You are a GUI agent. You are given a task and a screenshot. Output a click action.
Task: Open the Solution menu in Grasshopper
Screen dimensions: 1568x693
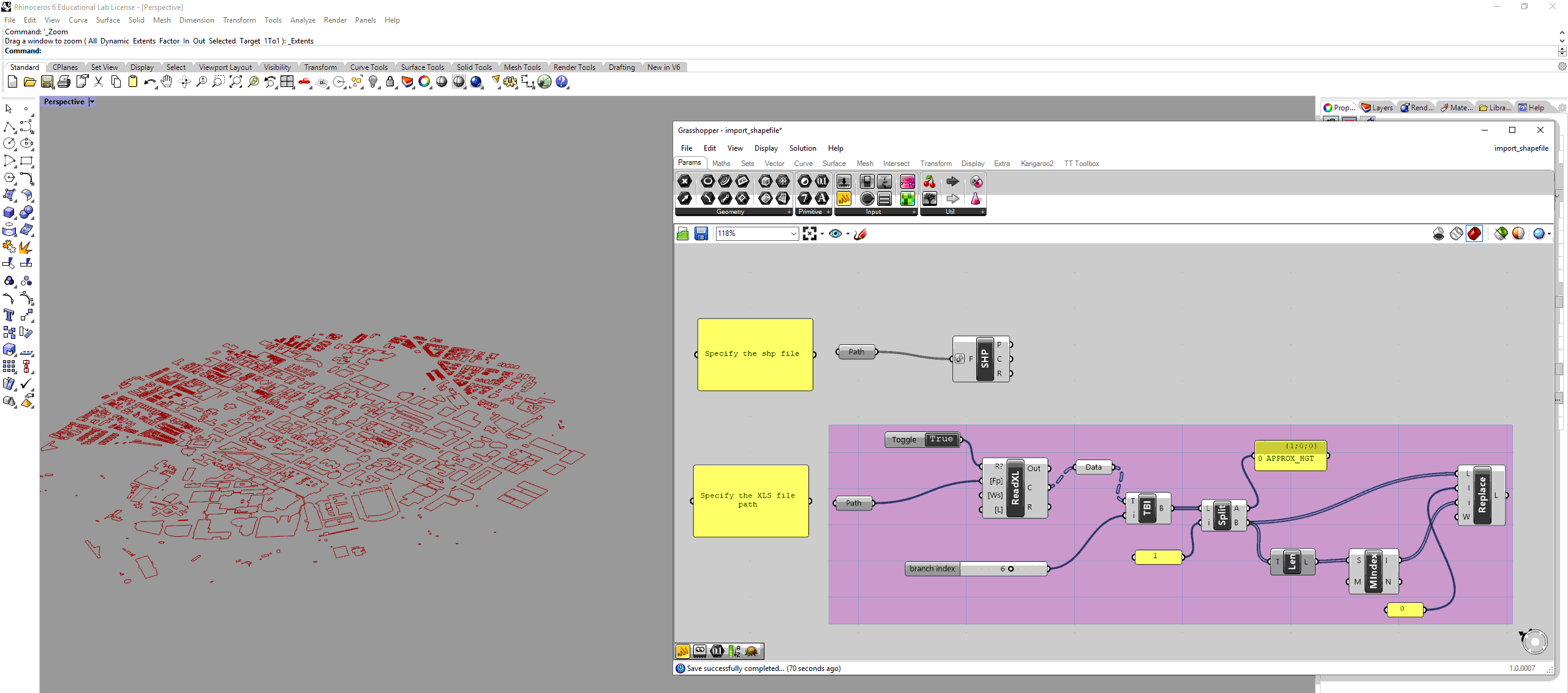point(802,148)
